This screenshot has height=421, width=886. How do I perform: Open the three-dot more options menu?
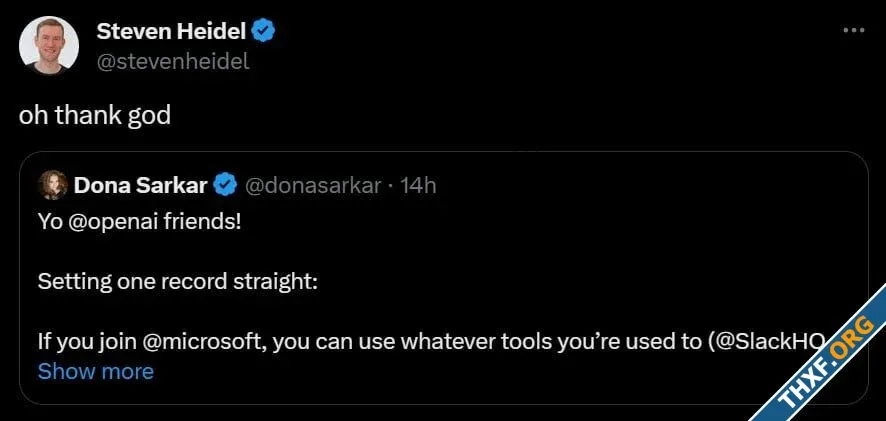854,31
